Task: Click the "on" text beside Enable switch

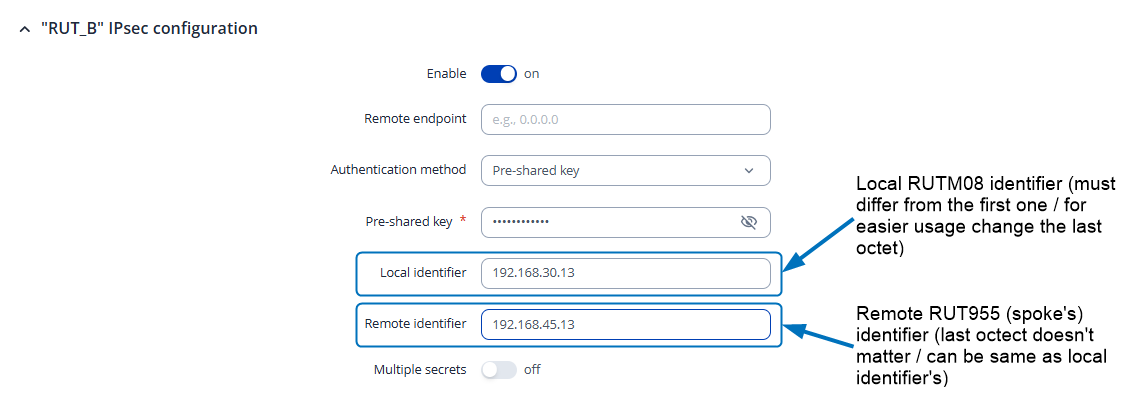Action: pyautogui.click(x=532, y=73)
